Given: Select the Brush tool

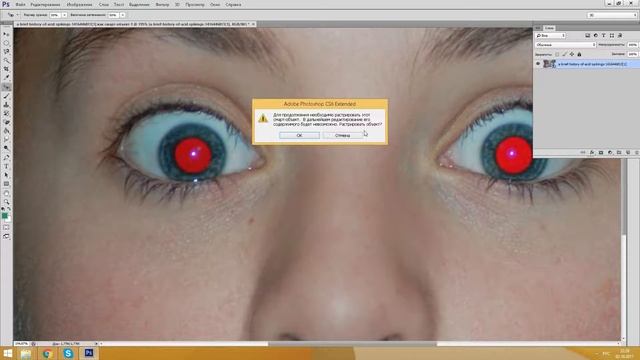Looking at the screenshot, I should point(6,96).
